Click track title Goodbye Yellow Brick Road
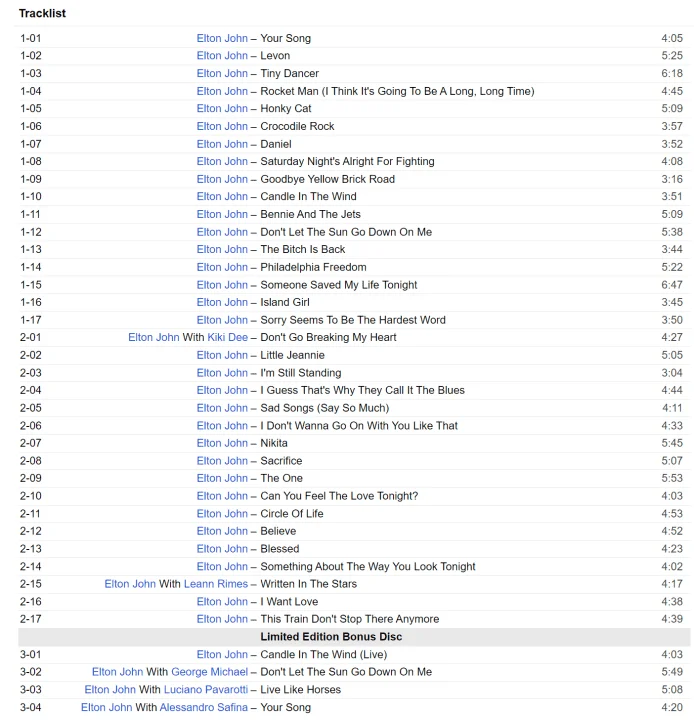The width and height of the screenshot is (694, 720). (327, 179)
